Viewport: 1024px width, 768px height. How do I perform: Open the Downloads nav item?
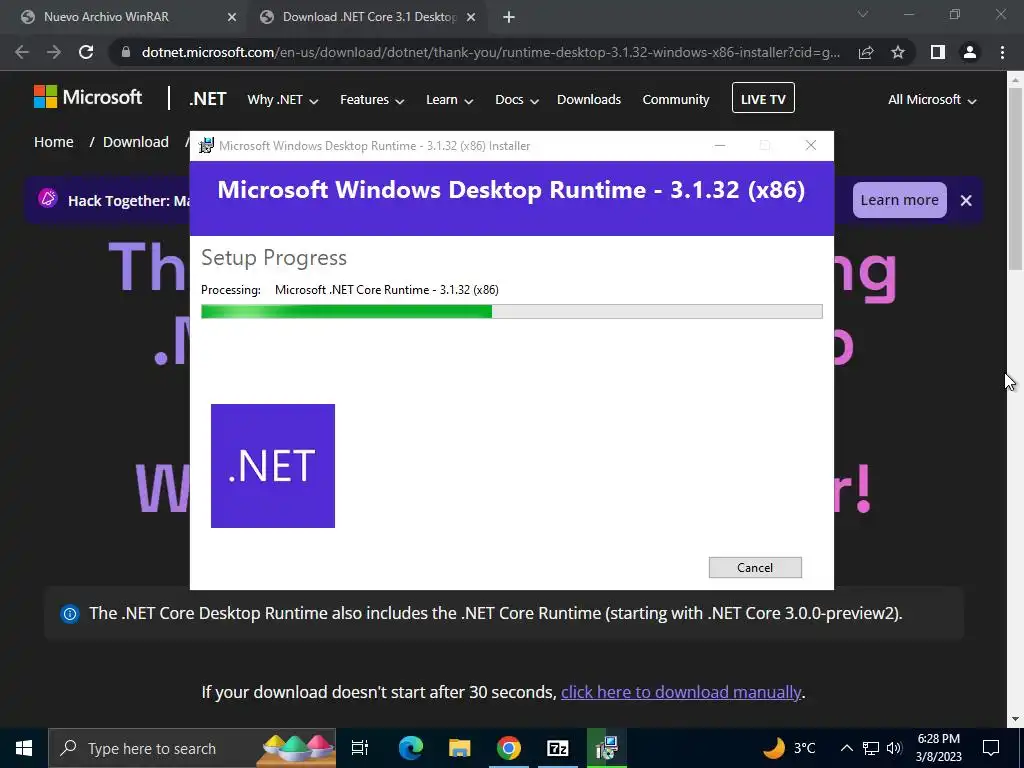pyautogui.click(x=589, y=99)
